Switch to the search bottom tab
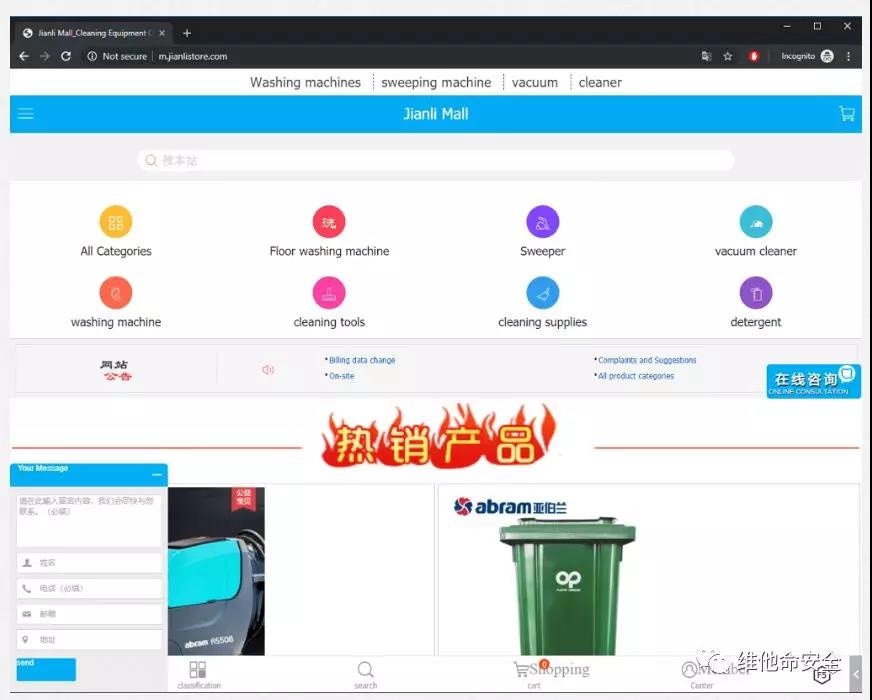Screen dimensions: 872x700 coord(366,673)
